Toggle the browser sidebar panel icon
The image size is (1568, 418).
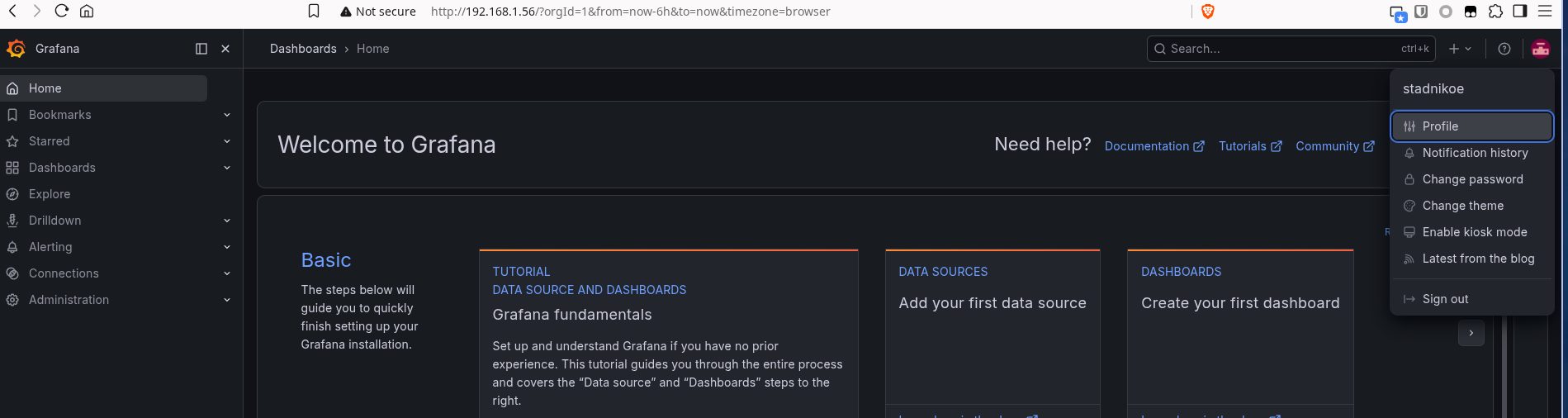pyautogui.click(x=1520, y=11)
